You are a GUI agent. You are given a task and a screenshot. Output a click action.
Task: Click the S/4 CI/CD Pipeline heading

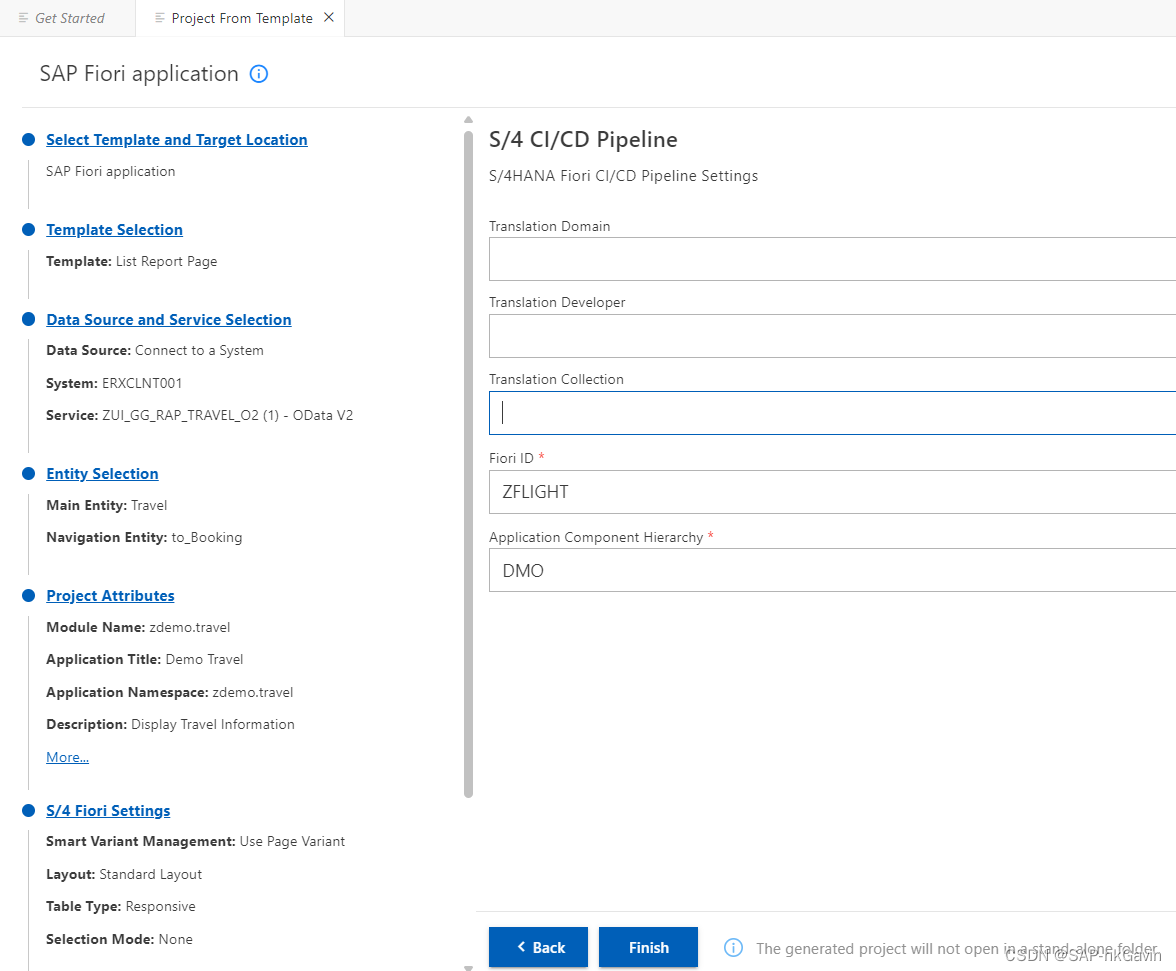[x=583, y=139]
